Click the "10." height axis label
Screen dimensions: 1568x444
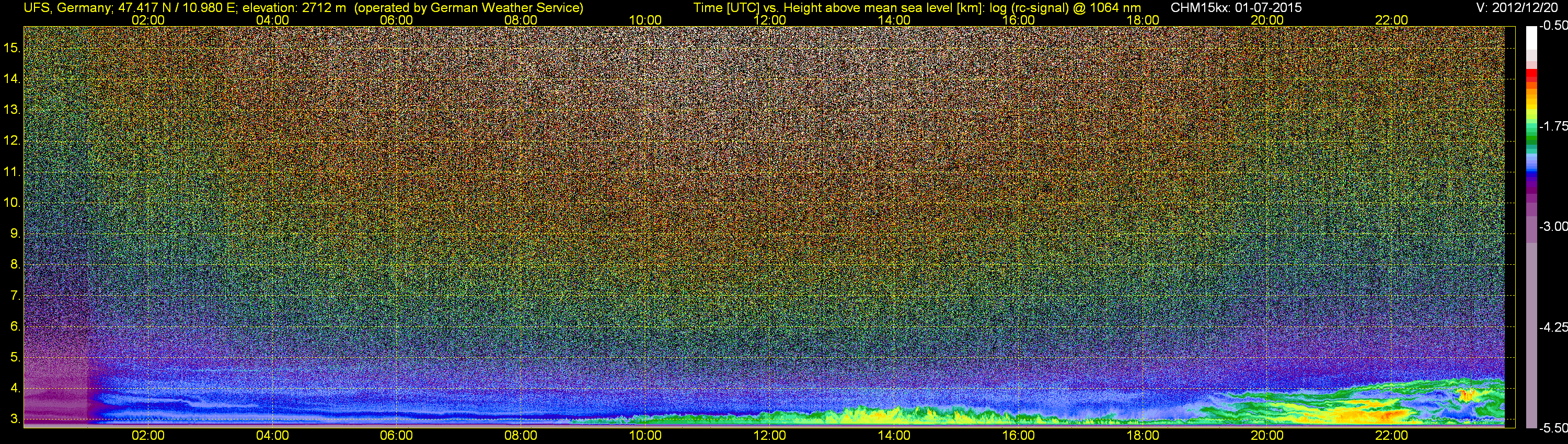pyautogui.click(x=12, y=203)
